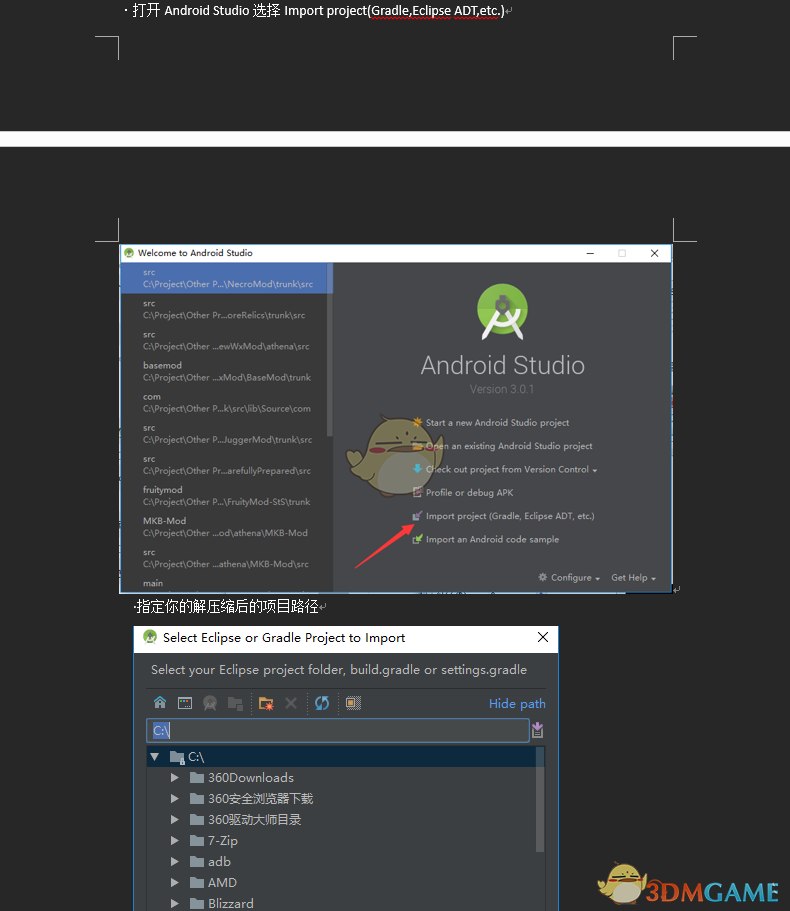Expand the AMD folder
Image resolution: width=790 pixels, height=911 pixels.
[x=174, y=882]
